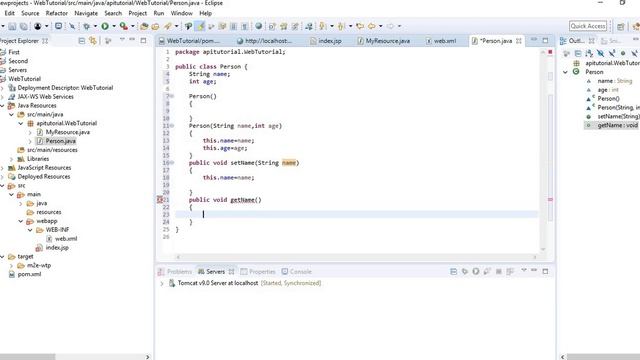Click the Debug bug icon in toolbar

click(87, 27)
